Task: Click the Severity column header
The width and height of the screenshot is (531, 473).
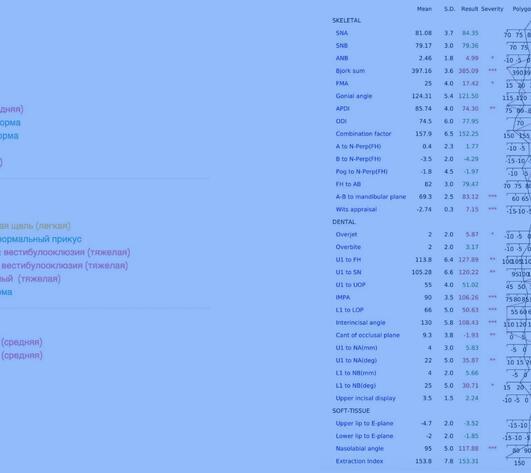Action: point(492,9)
